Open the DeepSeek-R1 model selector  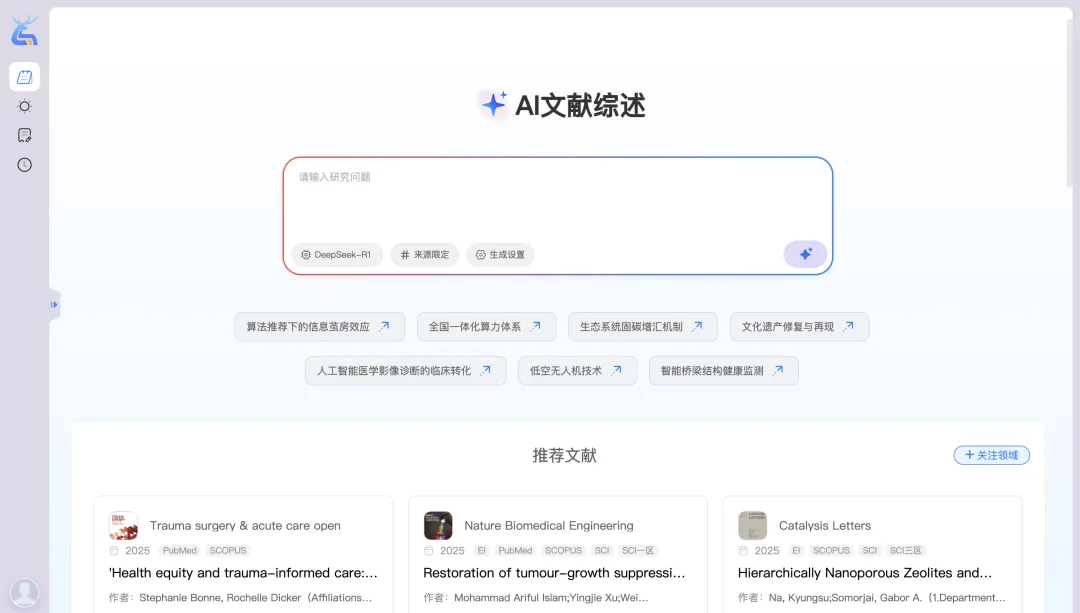coord(337,255)
